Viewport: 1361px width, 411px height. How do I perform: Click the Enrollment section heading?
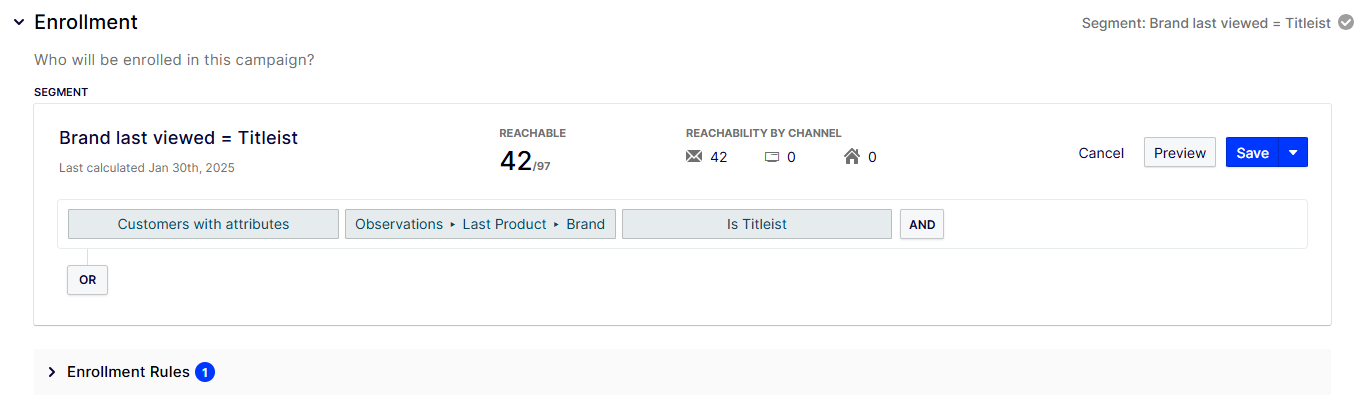86,22
